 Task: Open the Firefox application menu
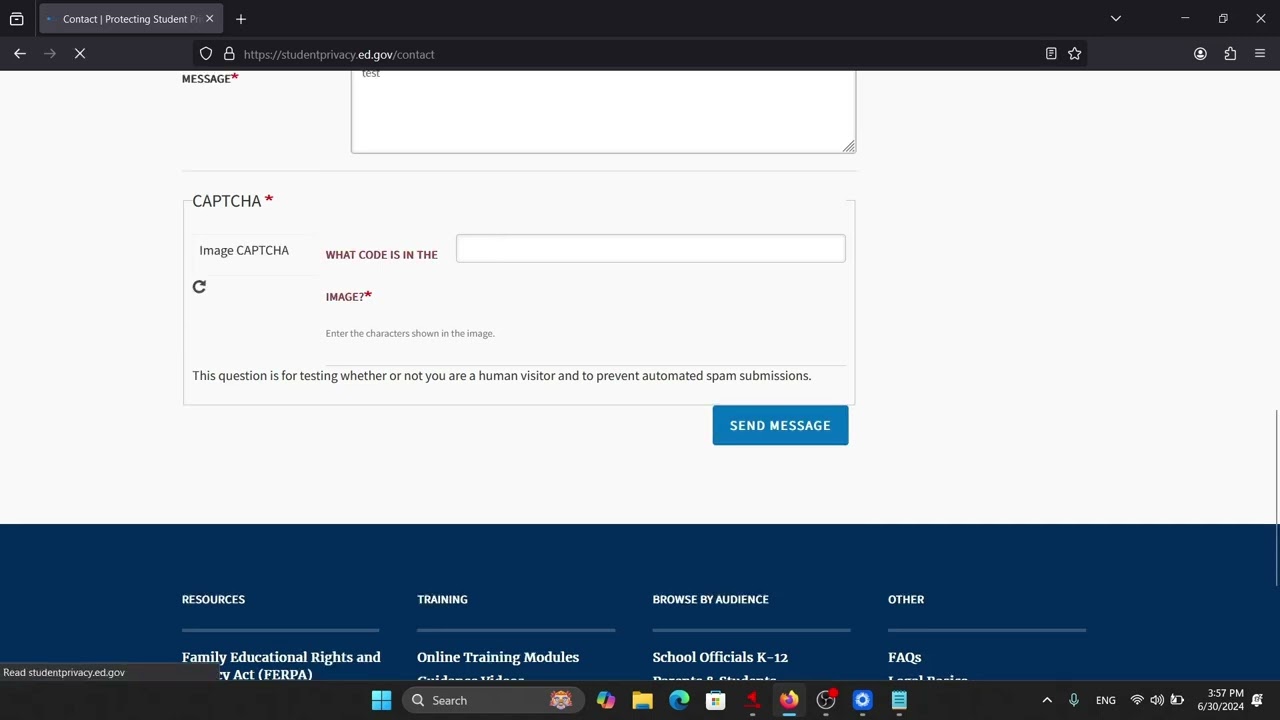pos(1260,54)
